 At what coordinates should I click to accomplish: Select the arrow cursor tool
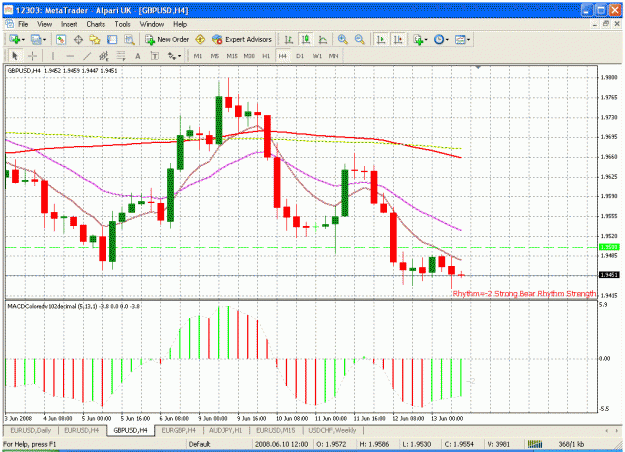(15, 56)
